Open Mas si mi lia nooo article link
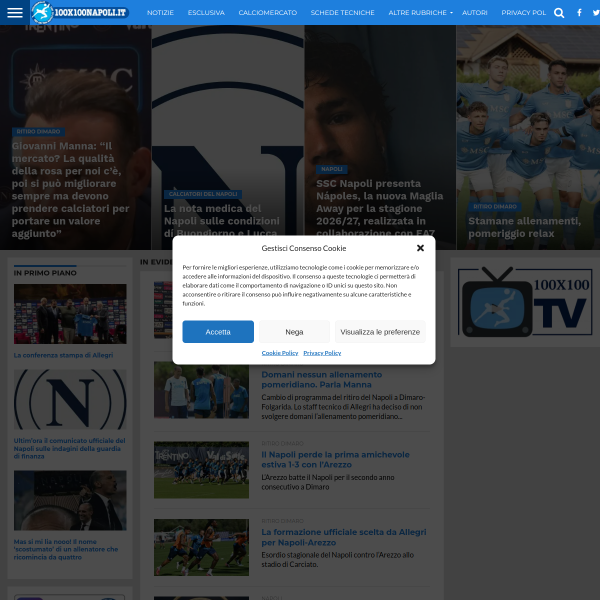Screen dimensions: 600x600 66,549
